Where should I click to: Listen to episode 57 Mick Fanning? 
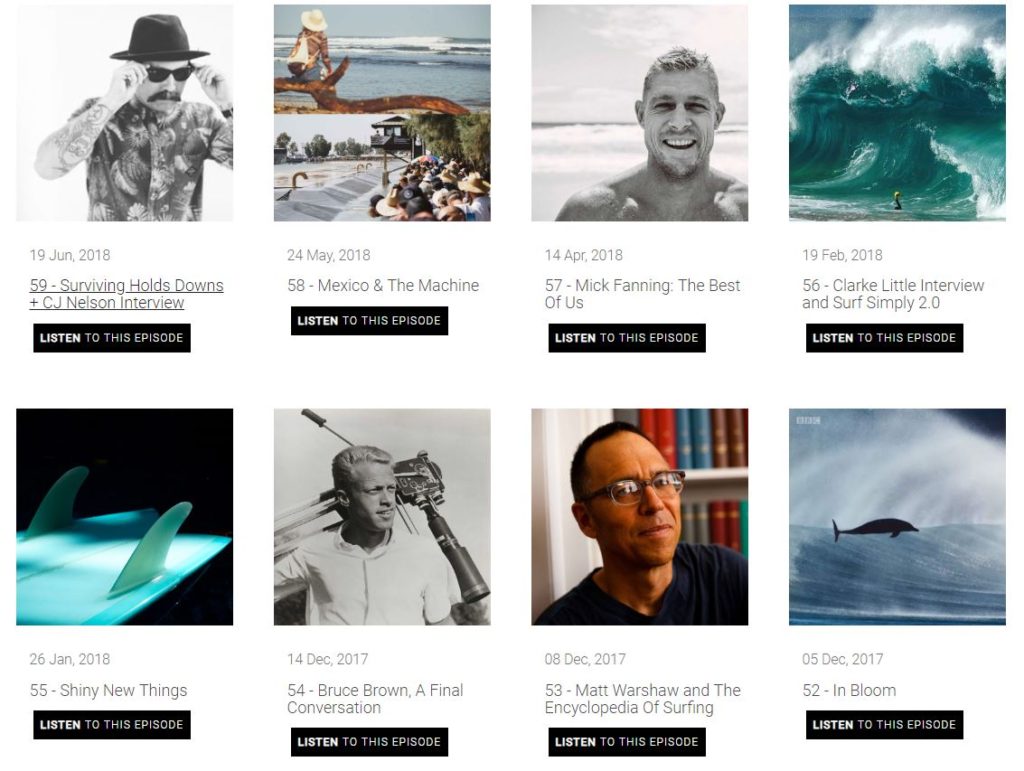click(x=627, y=338)
